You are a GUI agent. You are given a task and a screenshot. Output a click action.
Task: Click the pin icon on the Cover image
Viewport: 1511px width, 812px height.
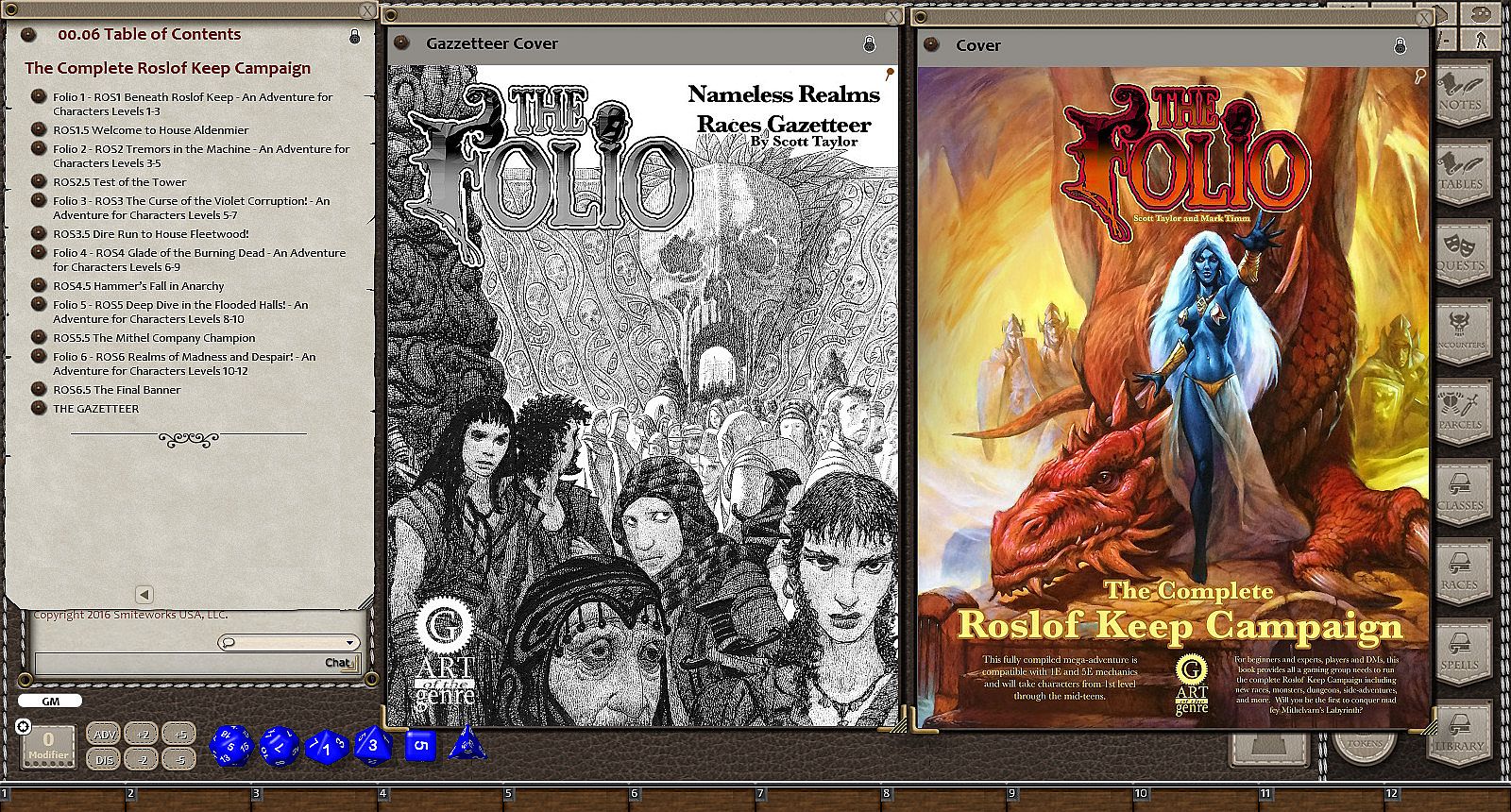pyautogui.click(x=1420, y=76)
